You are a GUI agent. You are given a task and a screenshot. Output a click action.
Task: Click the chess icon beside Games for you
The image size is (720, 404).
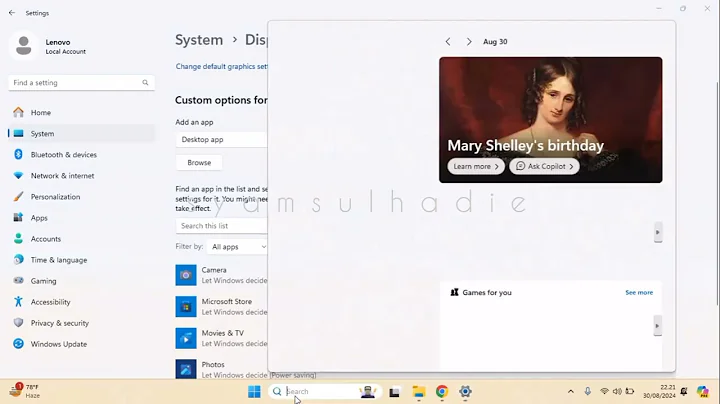(x=455, y=292)
